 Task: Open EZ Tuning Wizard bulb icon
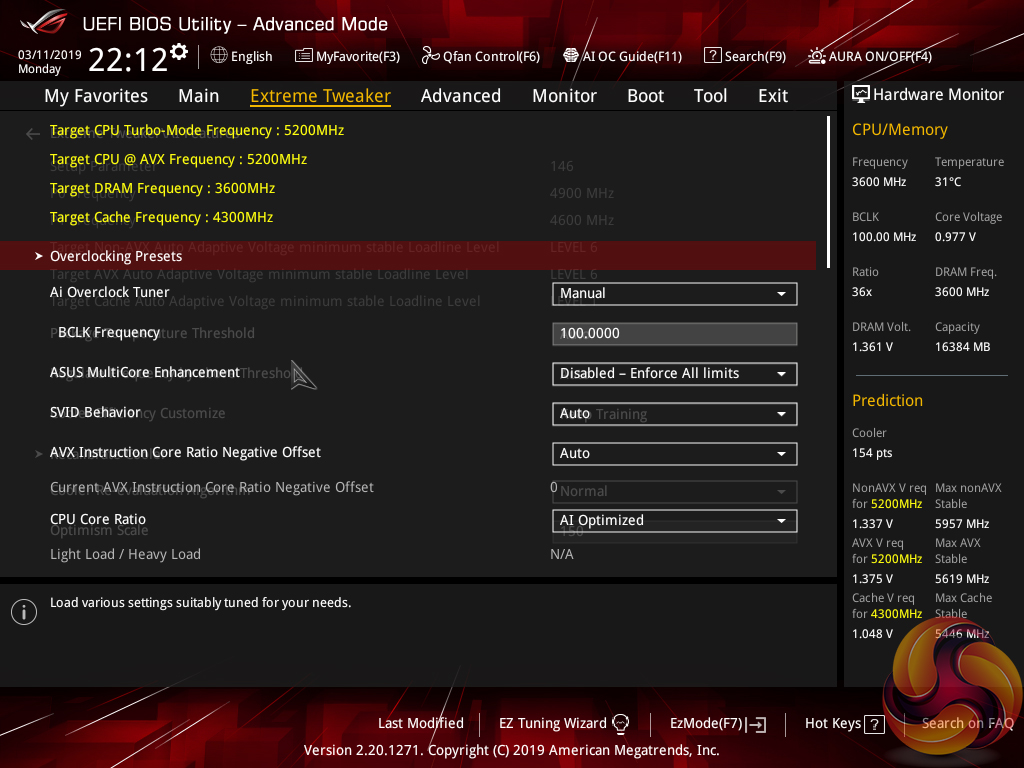[x=621, y=723]
